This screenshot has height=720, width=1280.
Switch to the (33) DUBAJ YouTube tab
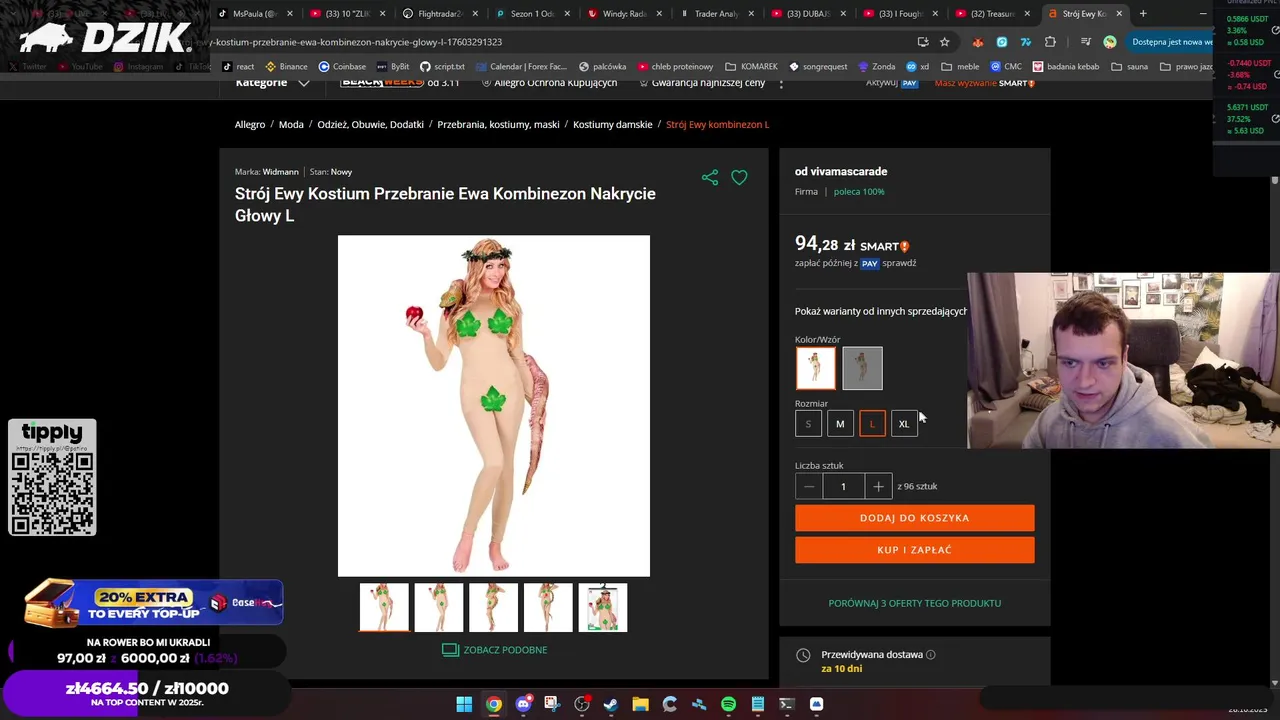806,14
